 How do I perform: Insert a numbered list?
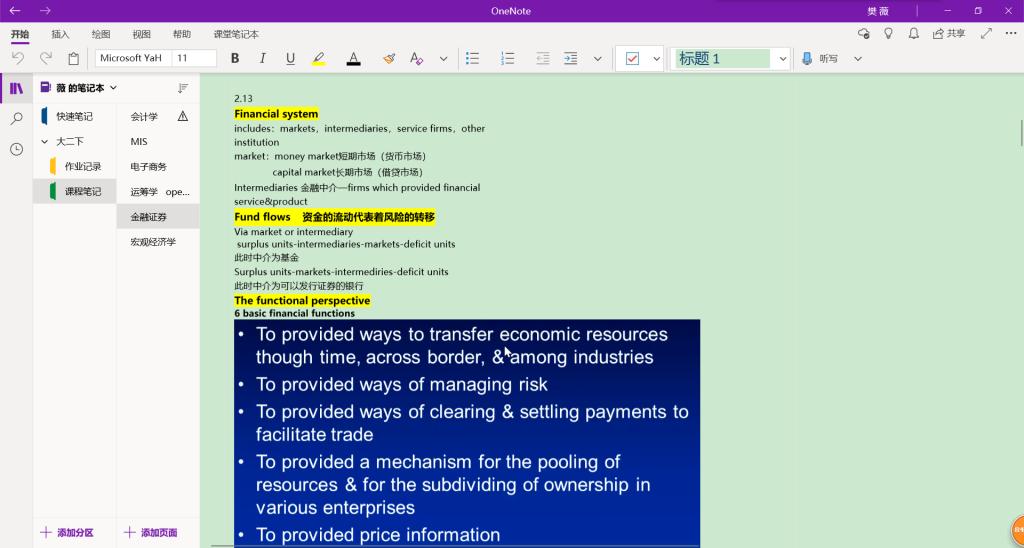click(x=507, y=59)
